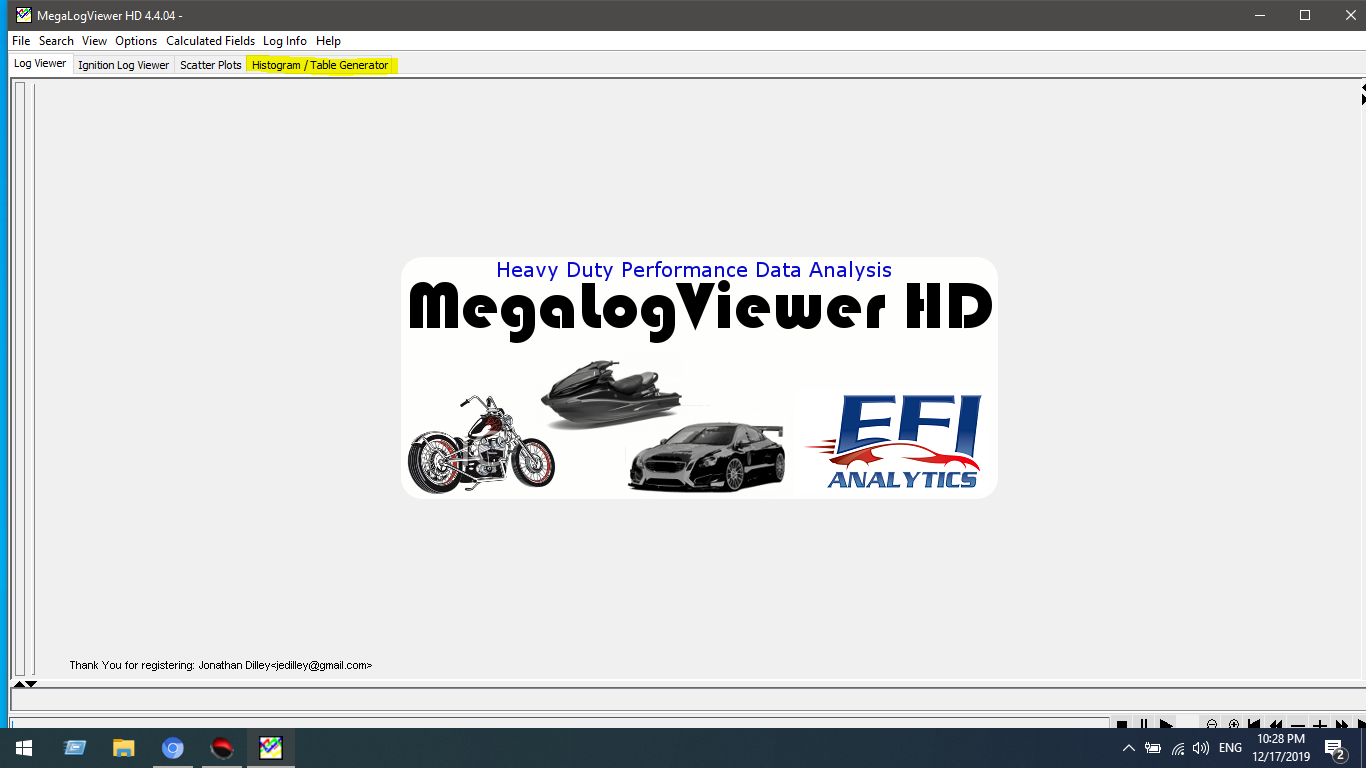The width and height of the screenshot is (1366, 768).
Task: Click the rewind double-arrow icon
Action: (x=1276, y=724)
